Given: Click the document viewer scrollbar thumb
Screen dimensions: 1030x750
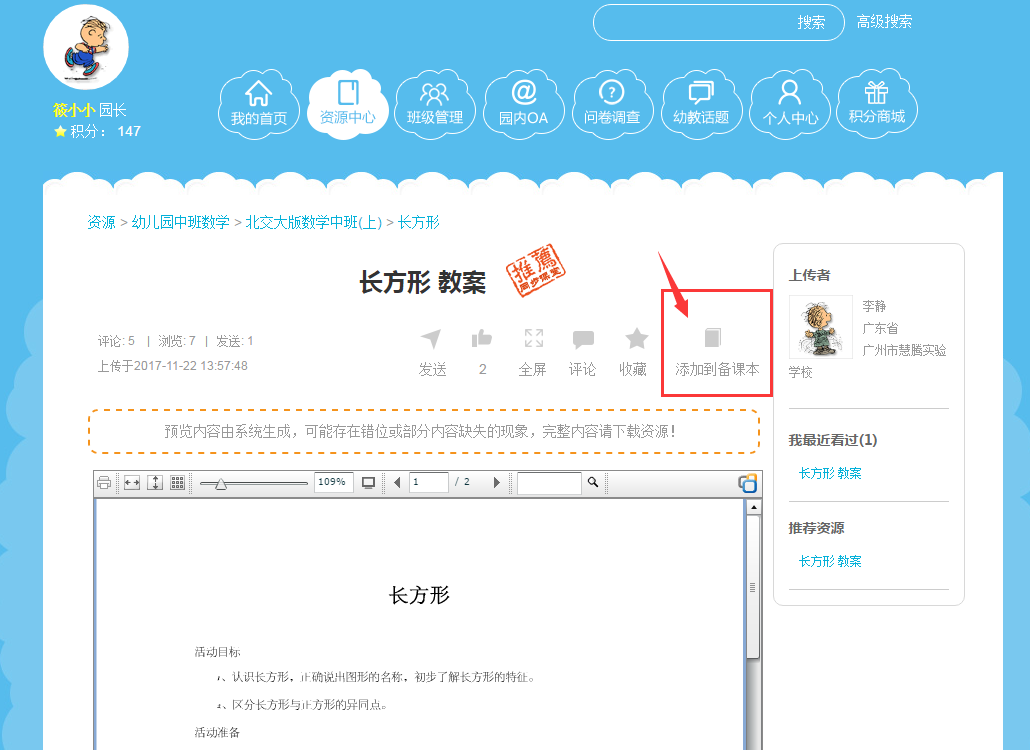Looking at the screenshot, I should (753, 586).
